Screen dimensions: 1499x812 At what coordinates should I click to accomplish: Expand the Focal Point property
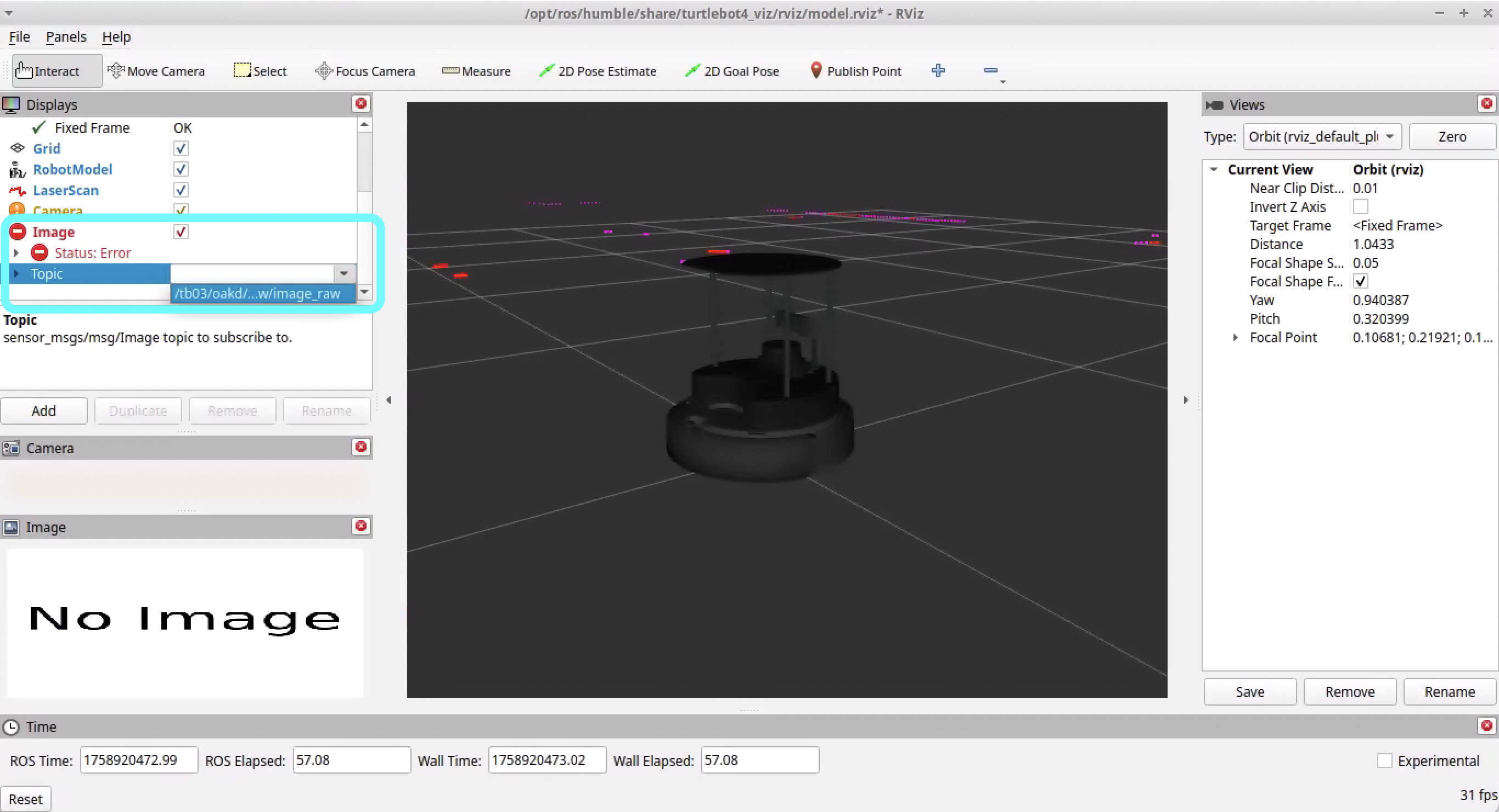(x=1235, y=337)
